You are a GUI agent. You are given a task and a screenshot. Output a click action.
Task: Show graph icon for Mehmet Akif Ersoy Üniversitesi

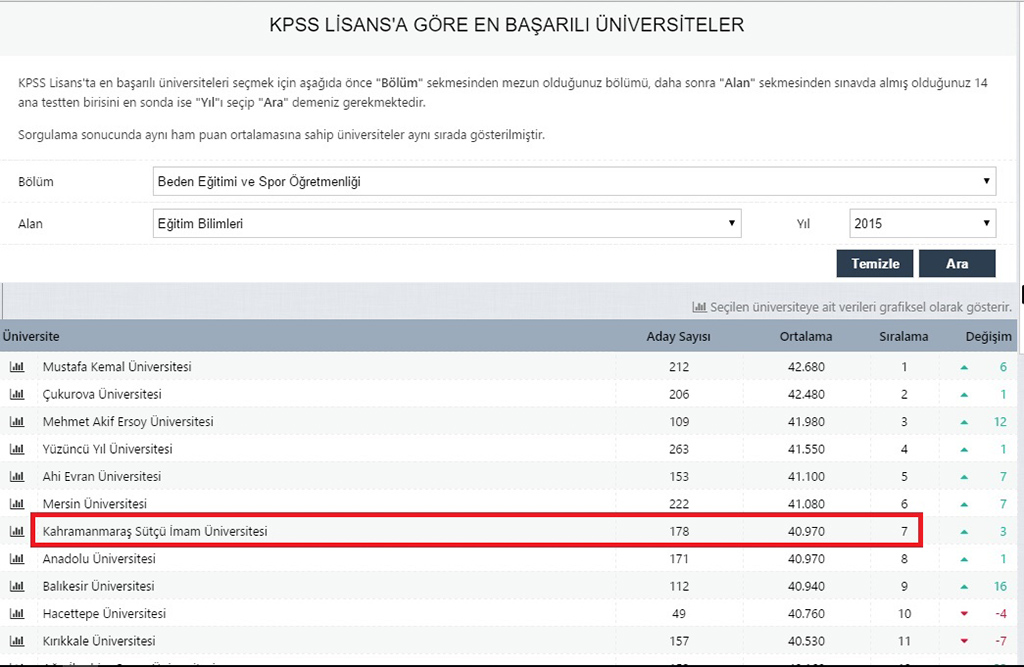tap(17, 422)
